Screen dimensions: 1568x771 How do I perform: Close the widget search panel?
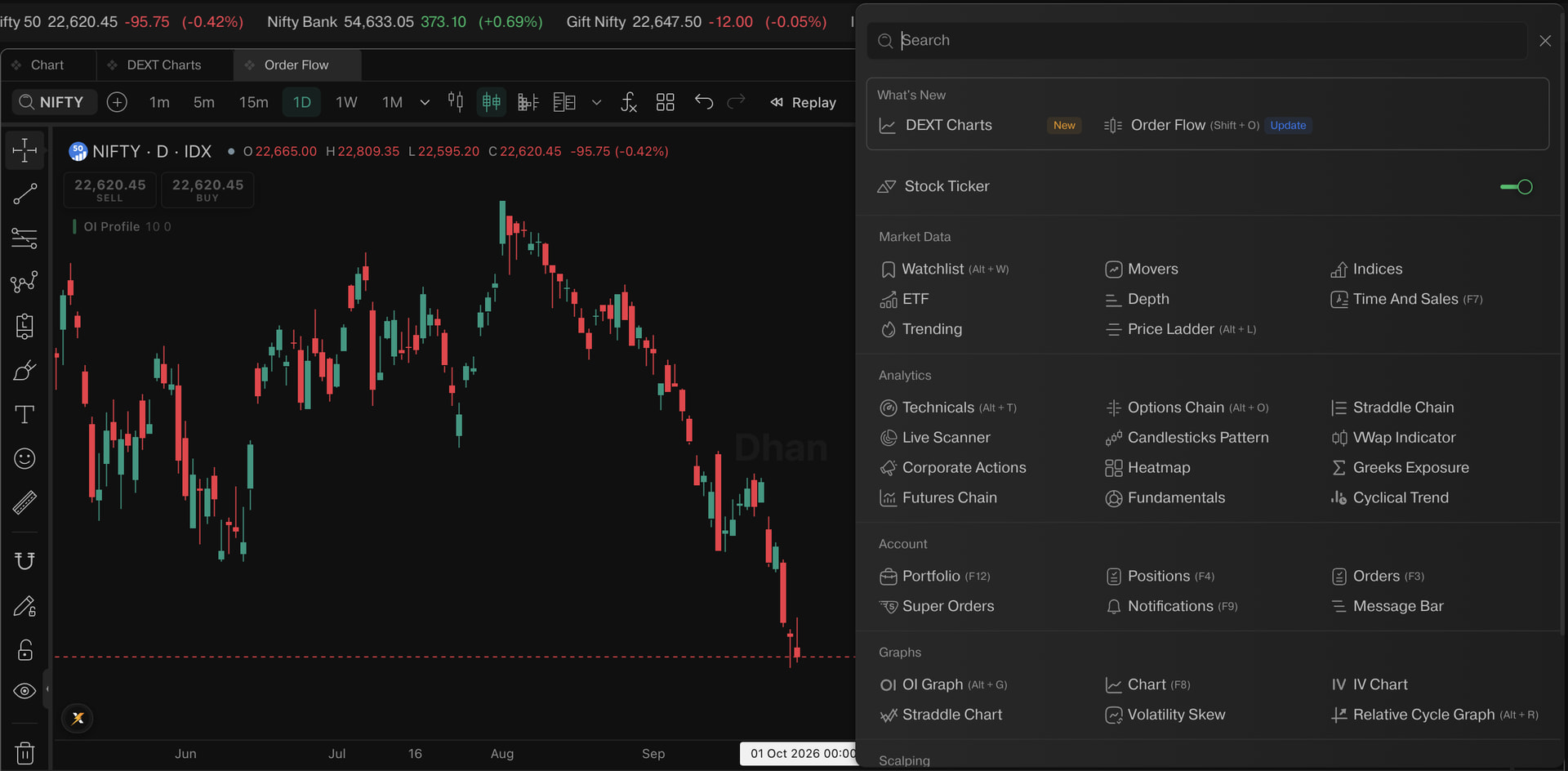click(x=1545, y=40)
